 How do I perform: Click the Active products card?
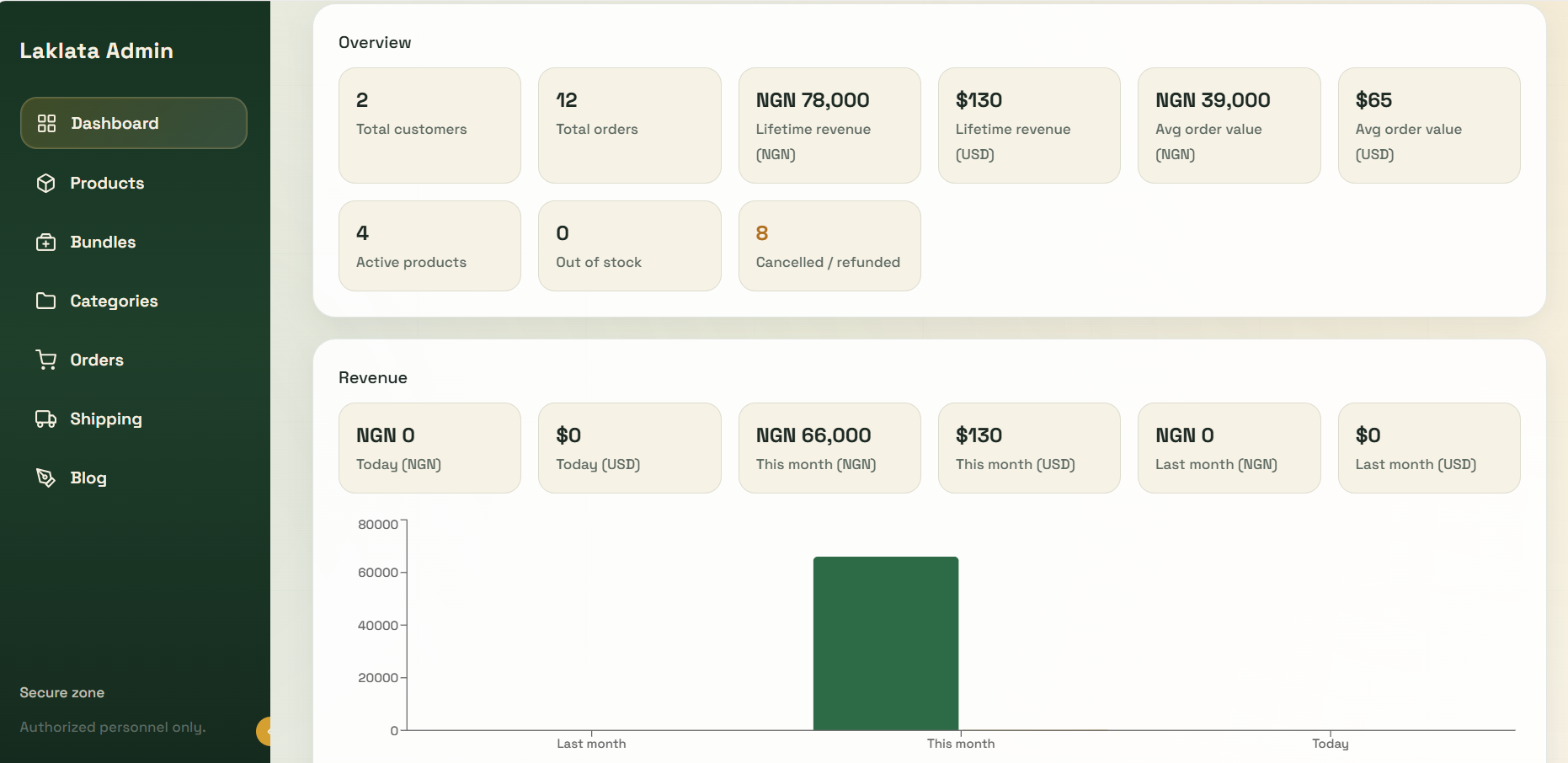(x=429, y=245)
